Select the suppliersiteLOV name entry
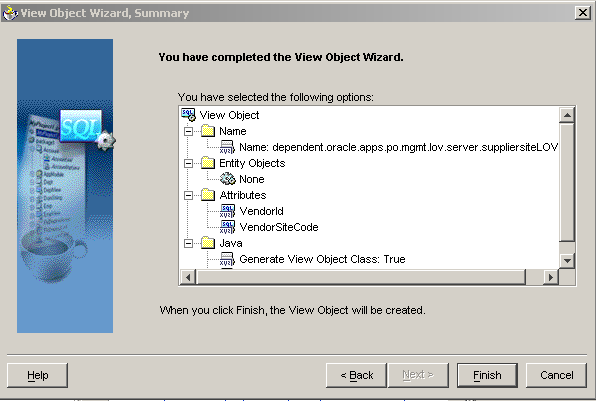The image size is (596, 401). click(398, 147)
